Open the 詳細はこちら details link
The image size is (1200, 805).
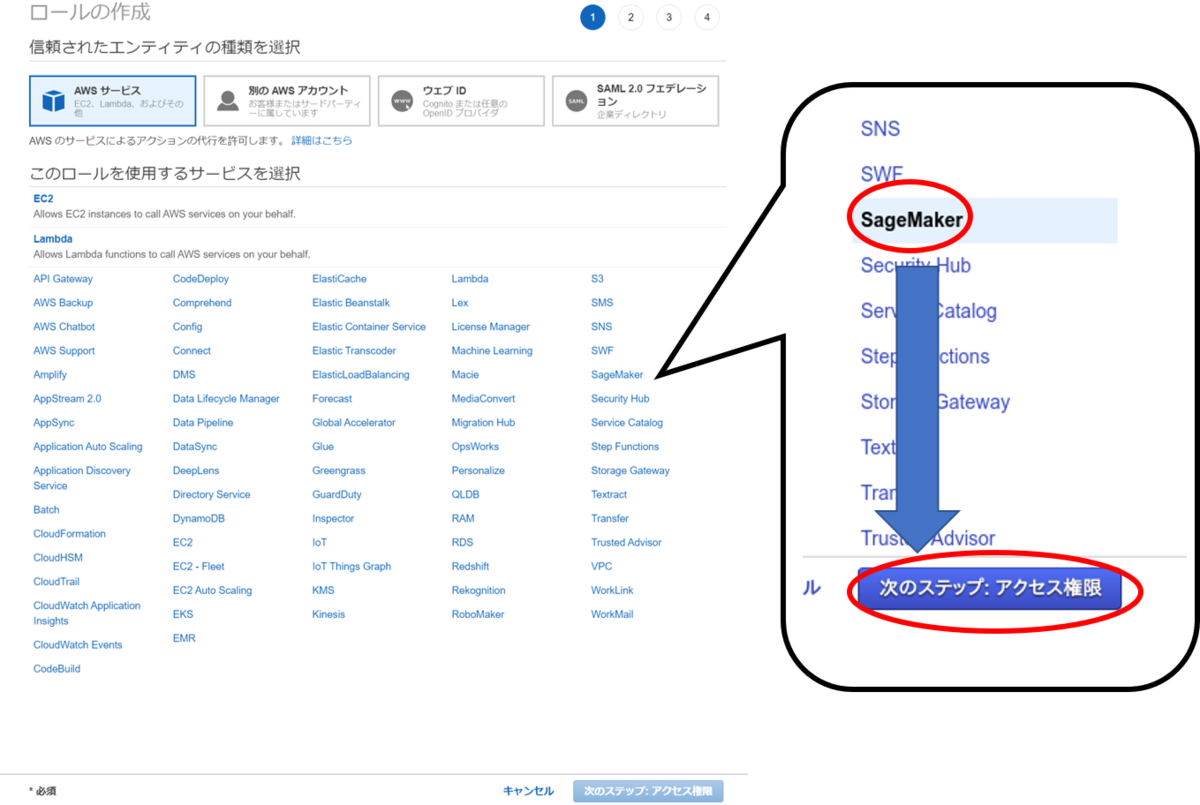321,139
